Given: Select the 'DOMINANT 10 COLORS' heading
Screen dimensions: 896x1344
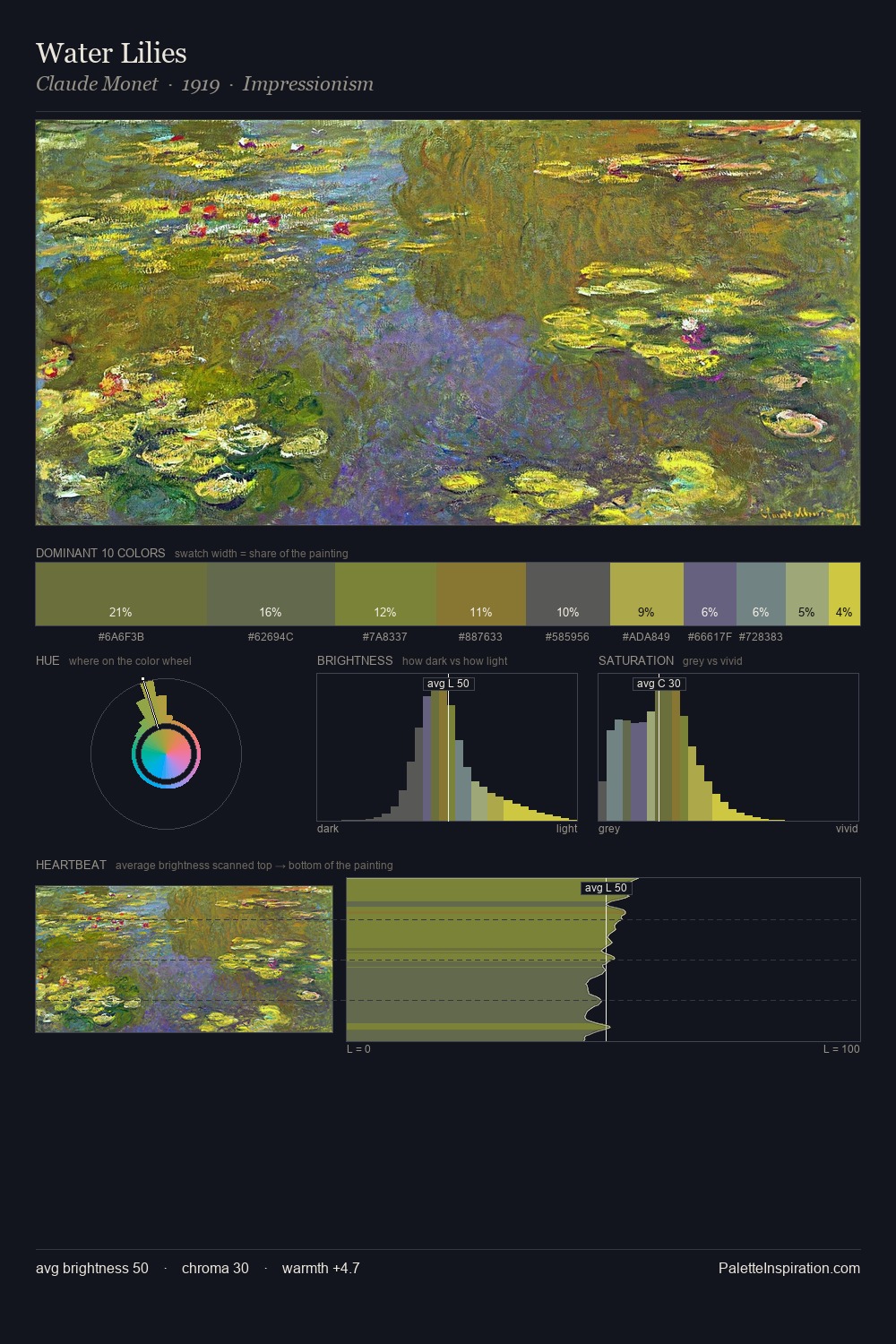Looking at the screenshot, I should (x=100, y=553).
